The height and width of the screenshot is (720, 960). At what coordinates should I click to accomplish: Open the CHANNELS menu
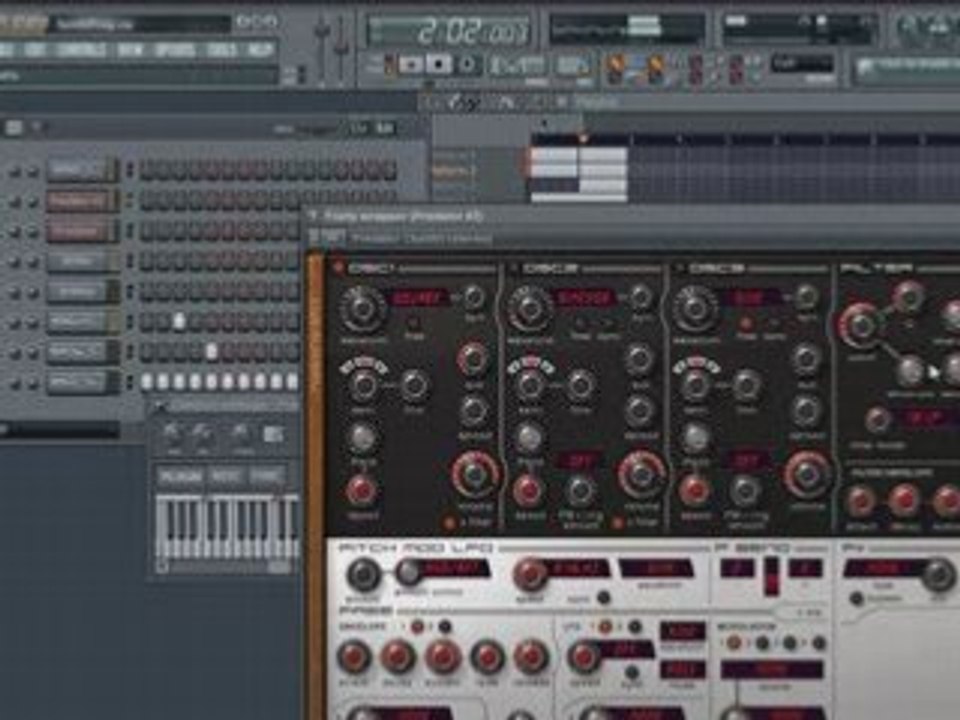pyautogui.click(x=81, y=50)
